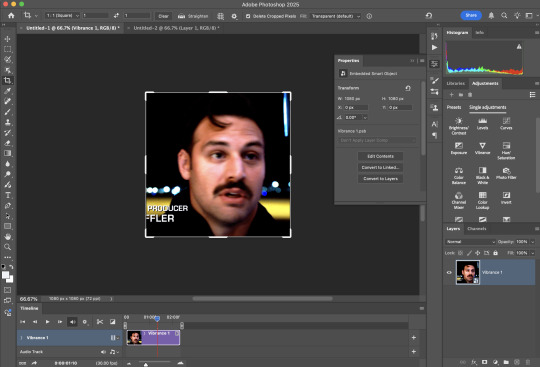Select the Brush tool
540x367 pixels.
7,112
